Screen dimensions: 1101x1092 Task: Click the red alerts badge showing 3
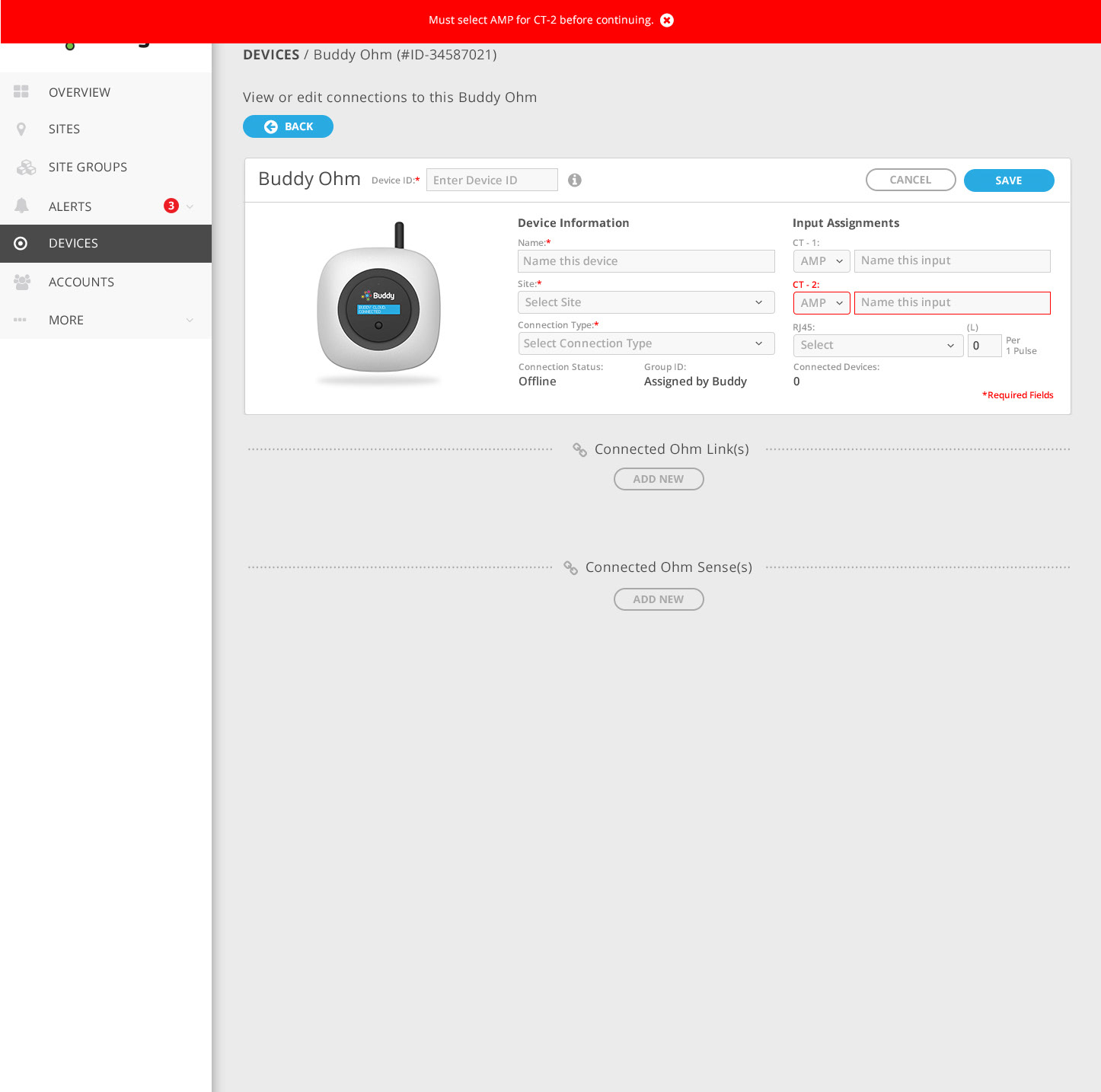171,206
